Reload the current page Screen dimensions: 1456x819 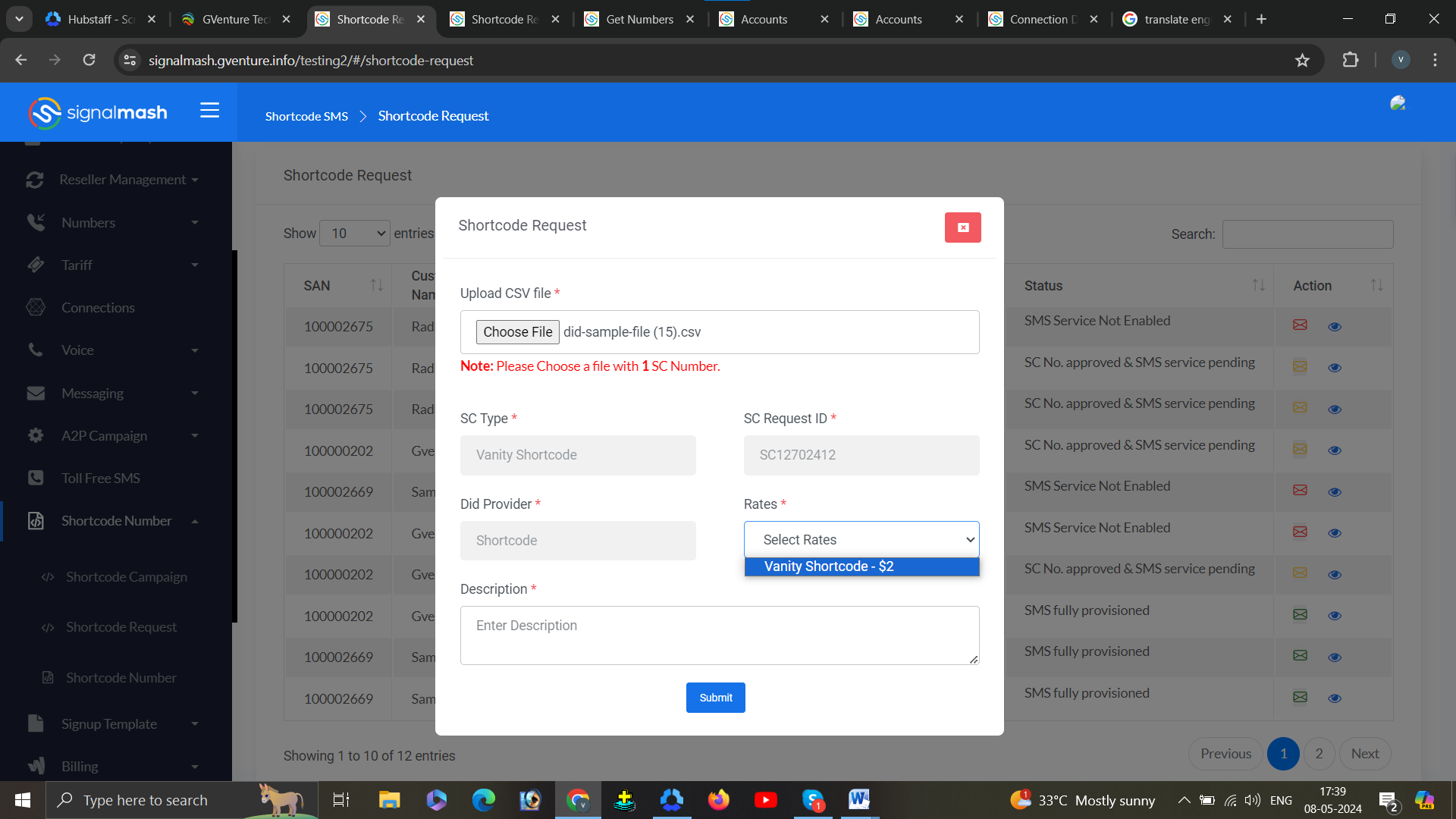(x=89, y=60)
